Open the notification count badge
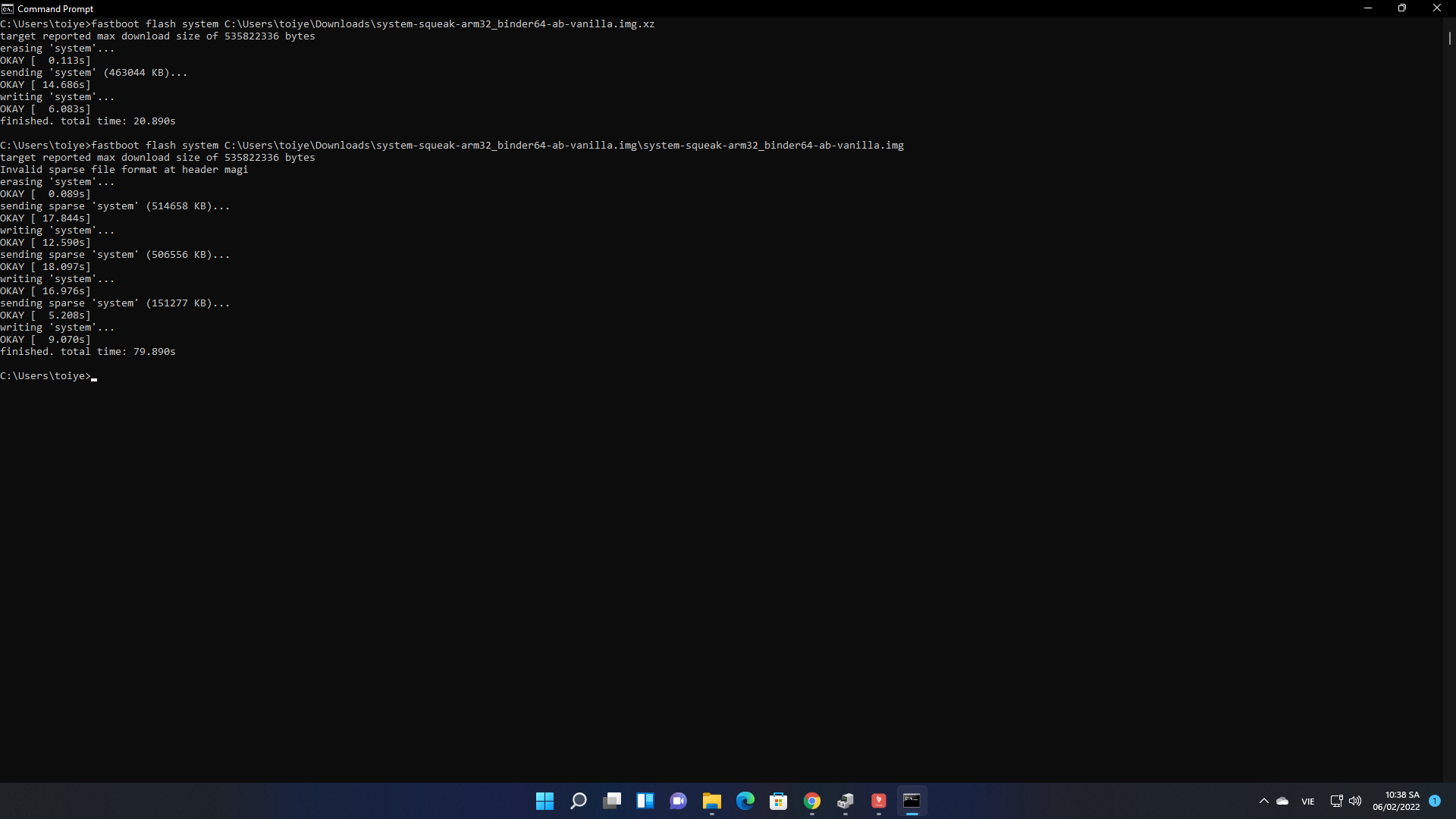The image size is (1456, 819). pyautogui.click(x=1435, y=801)
